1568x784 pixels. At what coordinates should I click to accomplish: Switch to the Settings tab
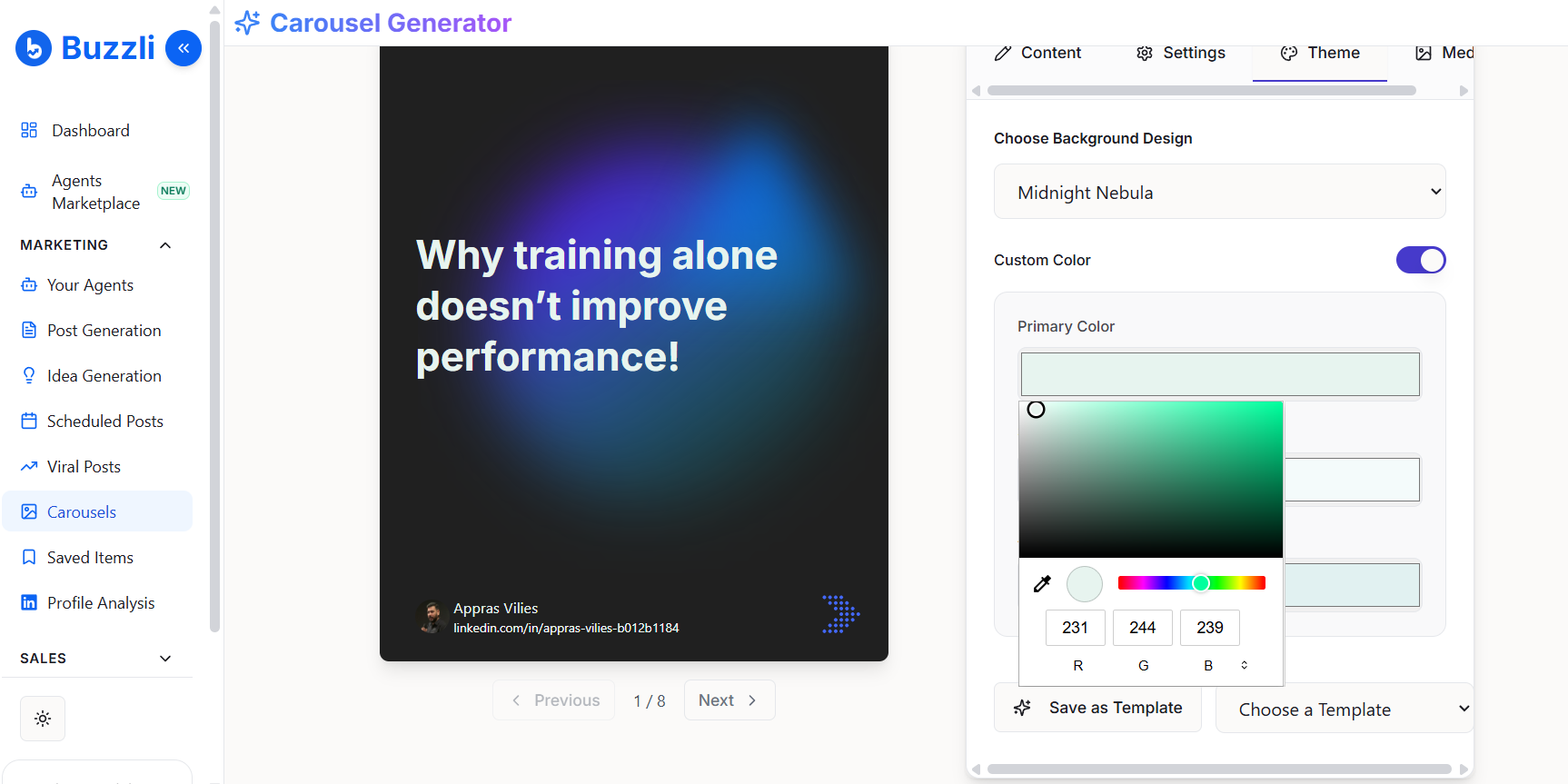[1181, 53]
